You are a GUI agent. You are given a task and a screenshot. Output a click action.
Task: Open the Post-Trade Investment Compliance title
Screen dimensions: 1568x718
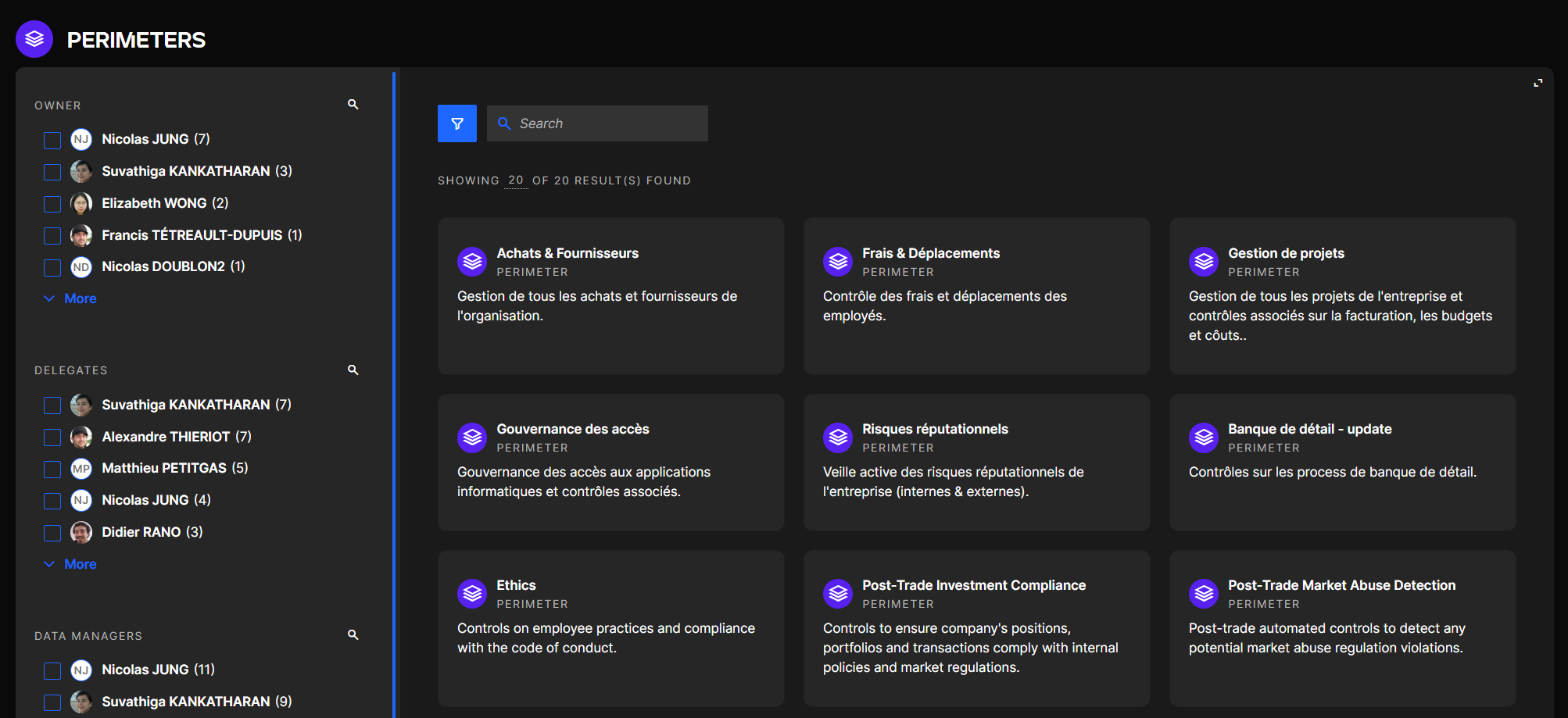pos(973,585)
